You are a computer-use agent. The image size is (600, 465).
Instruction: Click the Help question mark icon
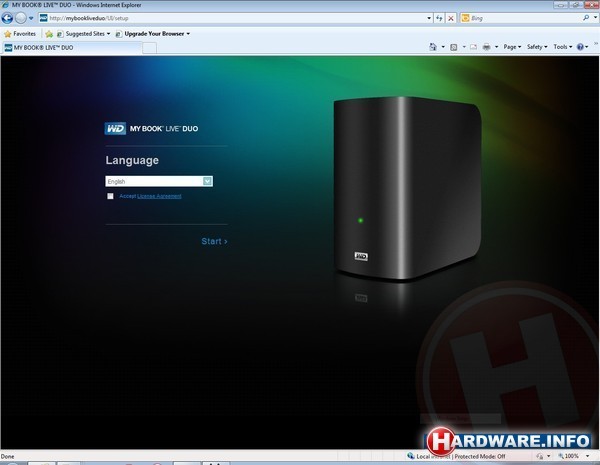coord(580,47)
